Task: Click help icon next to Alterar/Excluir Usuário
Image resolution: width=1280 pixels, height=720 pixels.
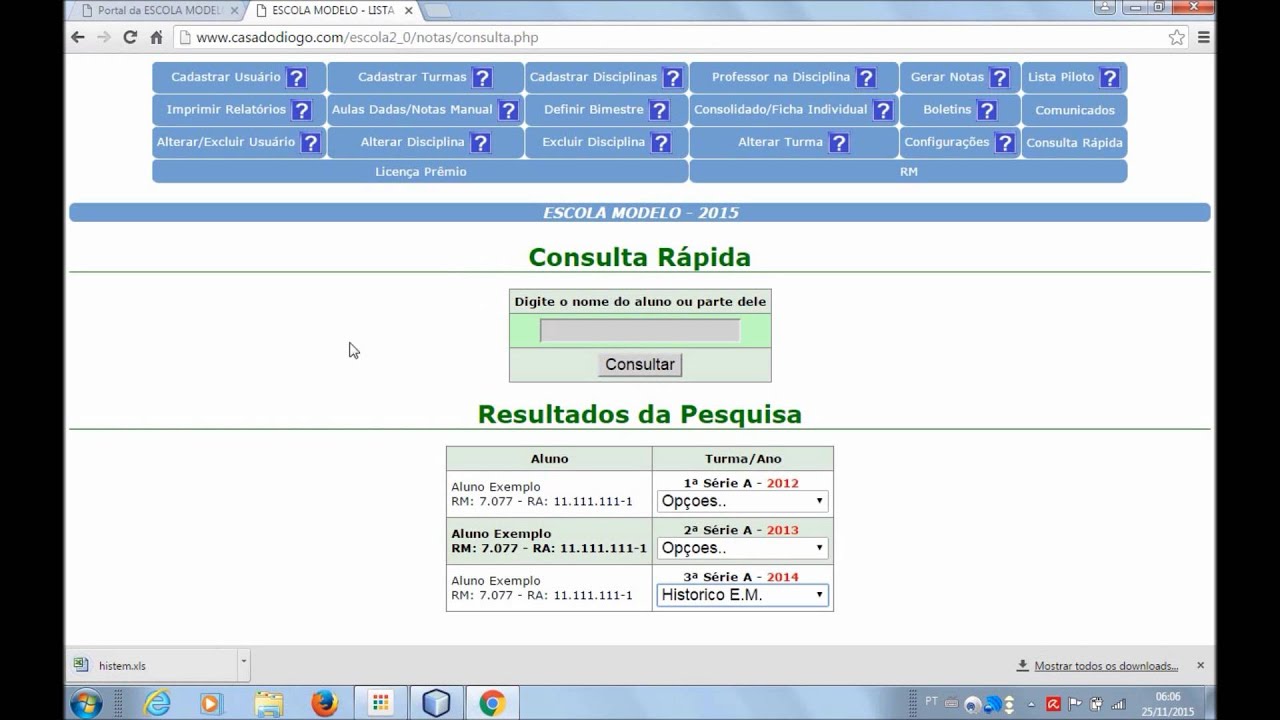Action: (x=310, y=143)
